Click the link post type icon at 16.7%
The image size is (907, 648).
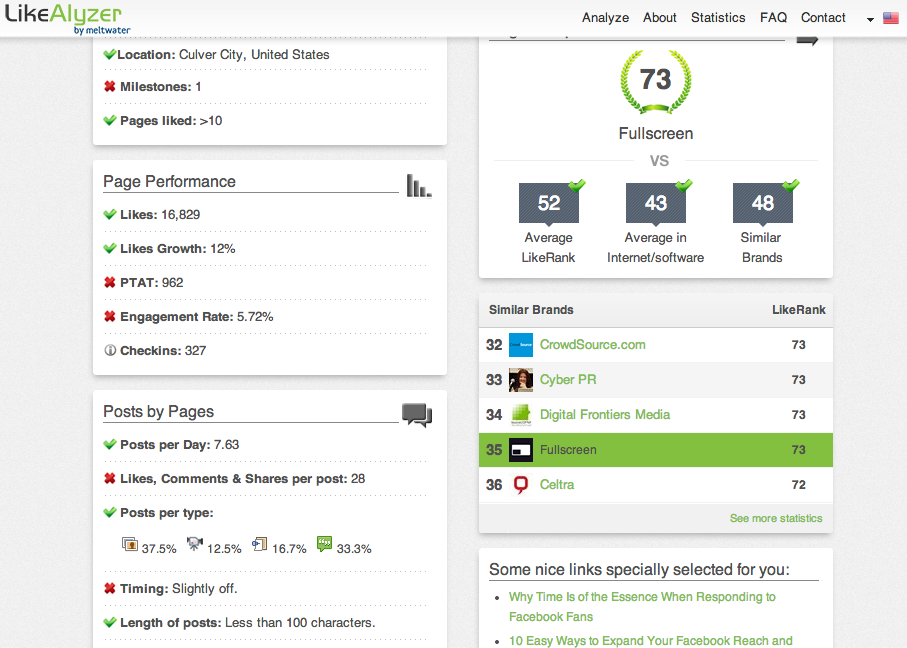[259, 544]
